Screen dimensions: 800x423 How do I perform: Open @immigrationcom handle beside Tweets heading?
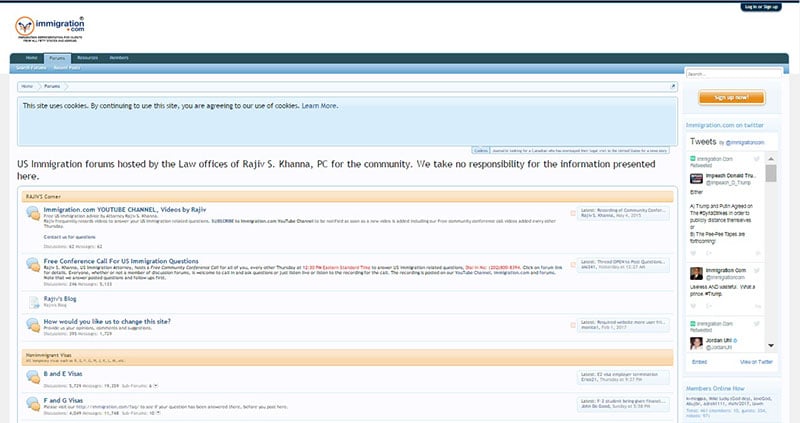point(745,143)
